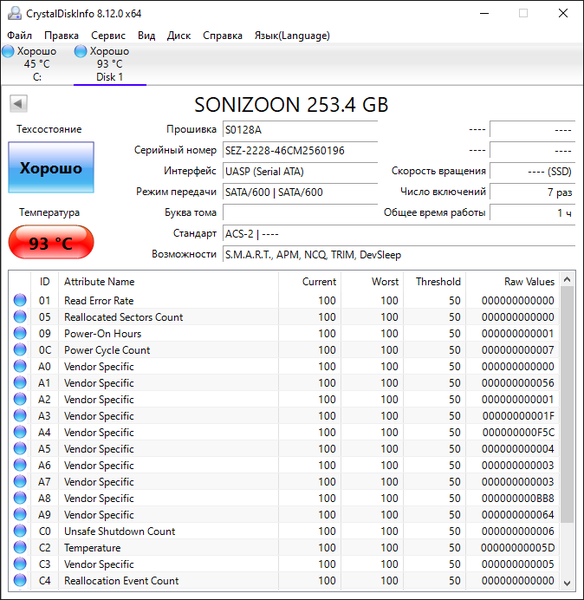Viewport: 584px width, 600px height.
Task: Open the Язык(Language) menu
Action: (292, 36)
